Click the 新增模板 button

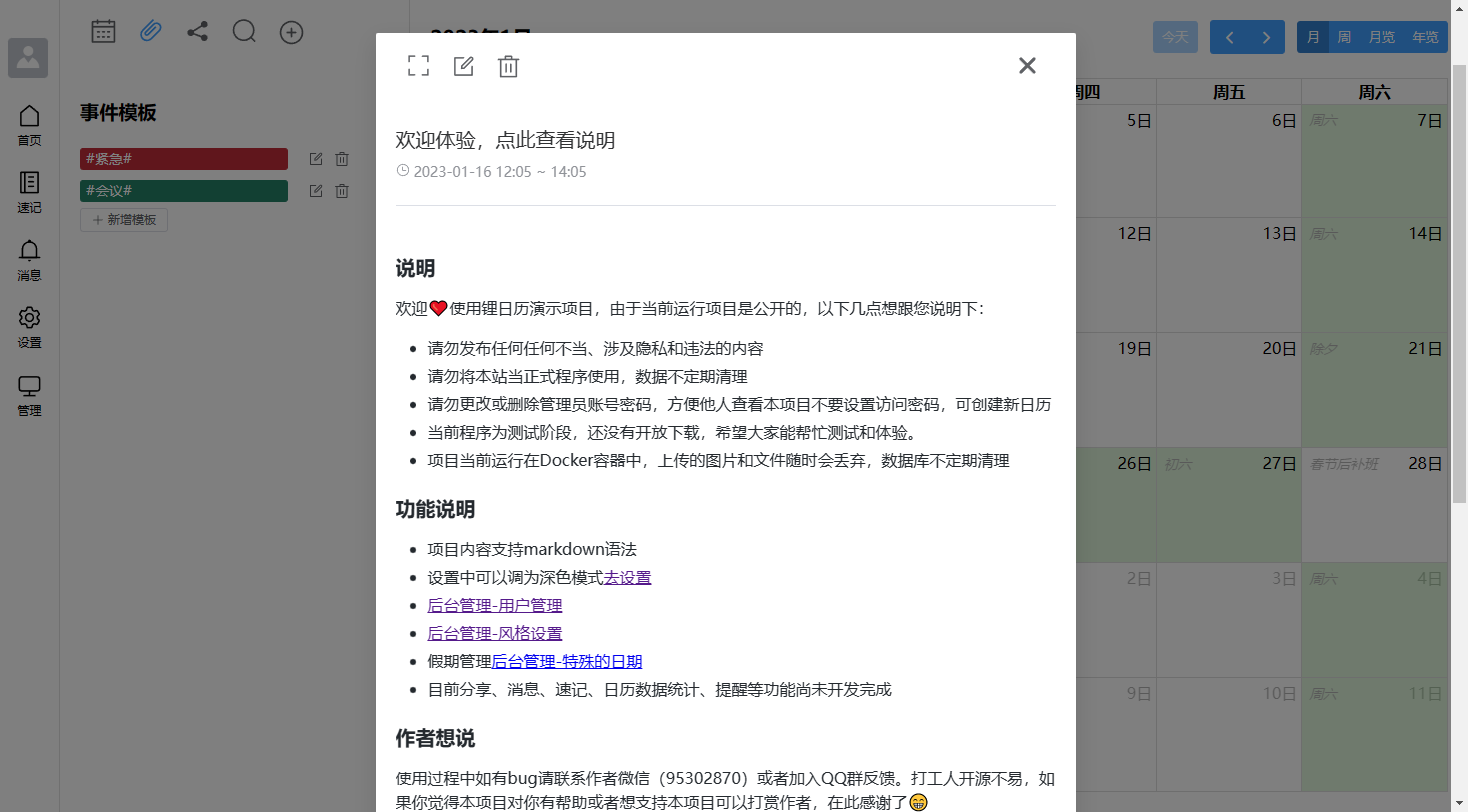(124, 220)
